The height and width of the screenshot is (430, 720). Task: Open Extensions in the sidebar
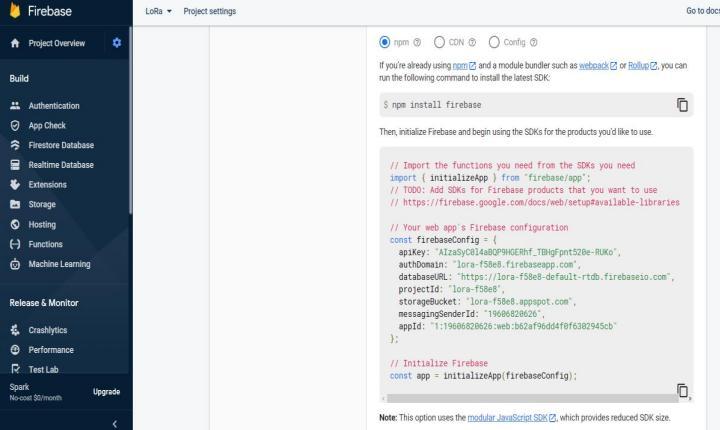pos(47,185)
